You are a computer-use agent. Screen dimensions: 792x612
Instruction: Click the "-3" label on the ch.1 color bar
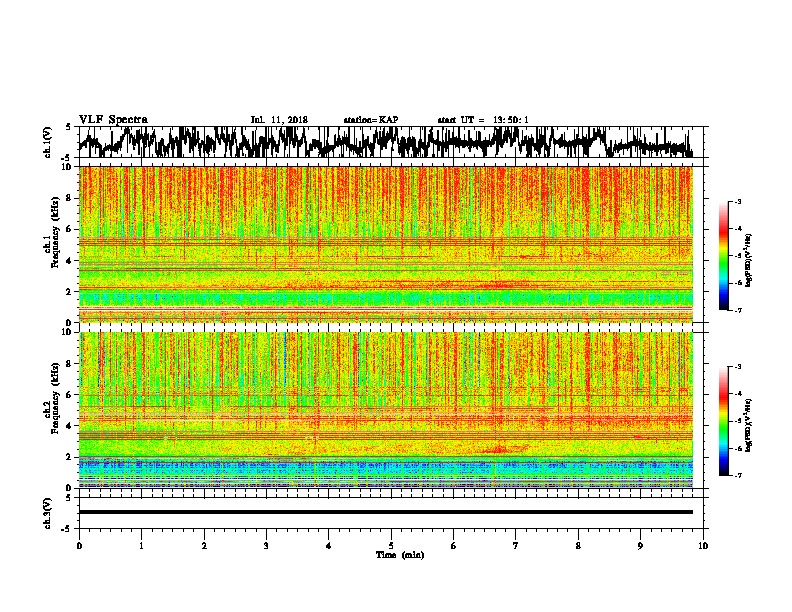point(737,201)
